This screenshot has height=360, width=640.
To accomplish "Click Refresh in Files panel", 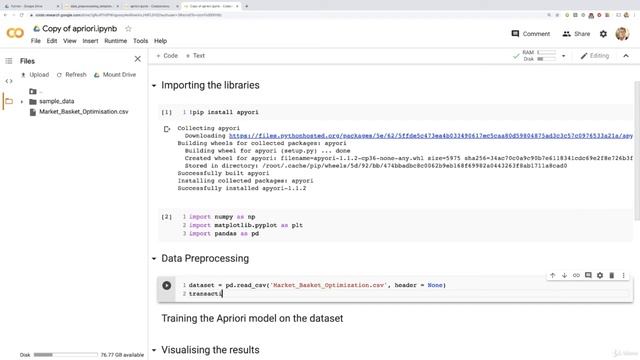I will click(71, 75).
